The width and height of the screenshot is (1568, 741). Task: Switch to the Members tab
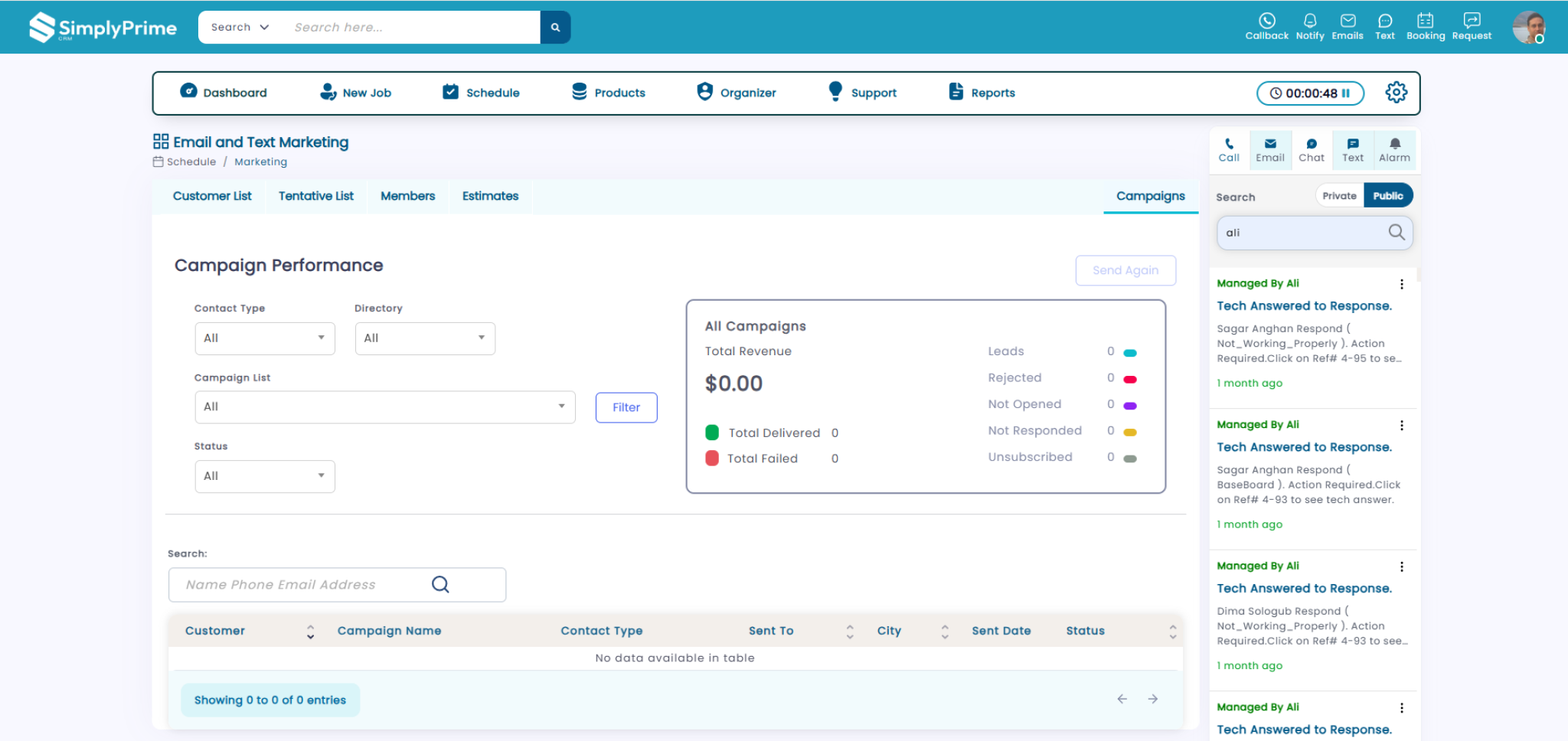[x=407, y=196]
